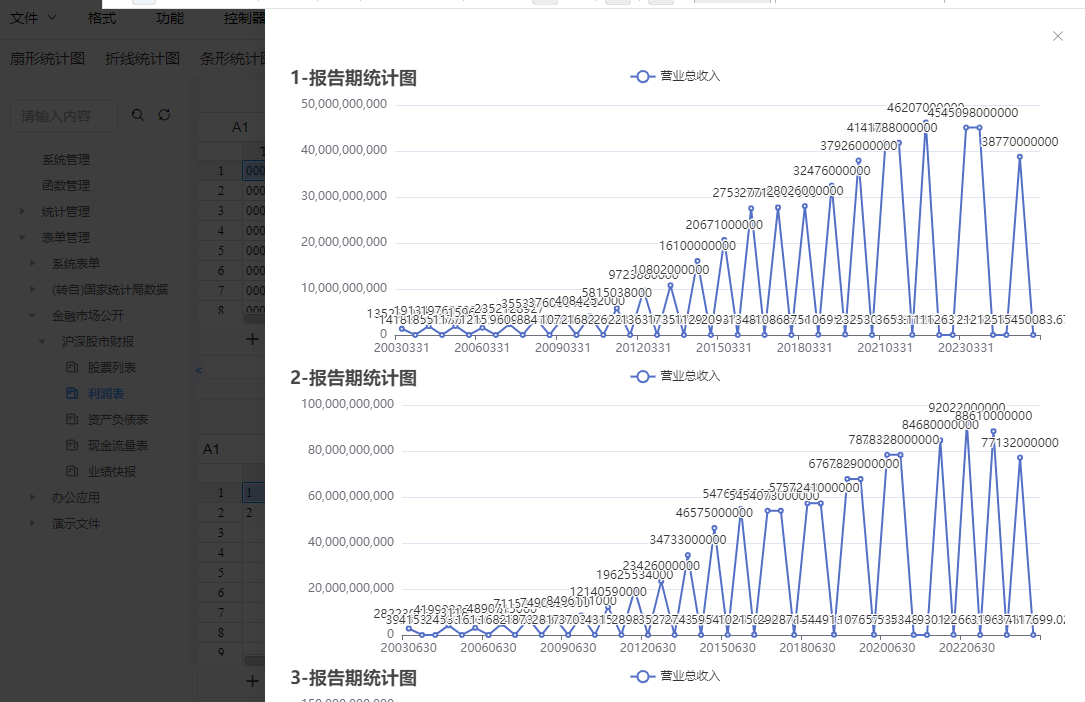Toggle 营业总收入 legend in chart 2

675,376
